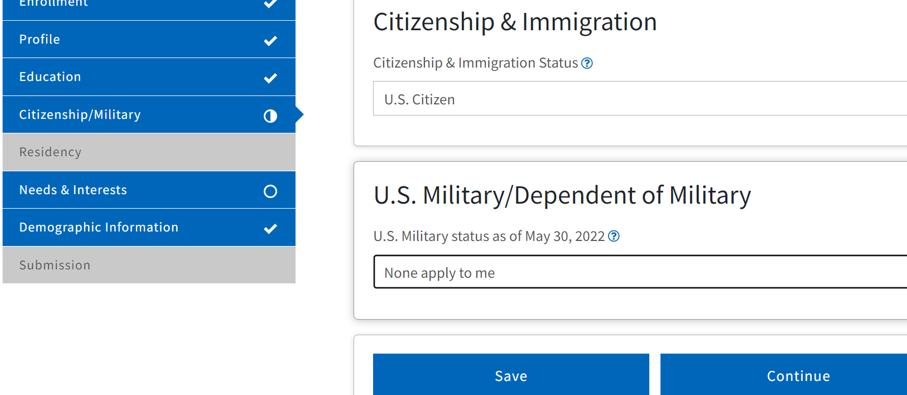This screenshot has width=907, height=395.
Task: Select the Submission sidebar item
Action: point(149,265)
